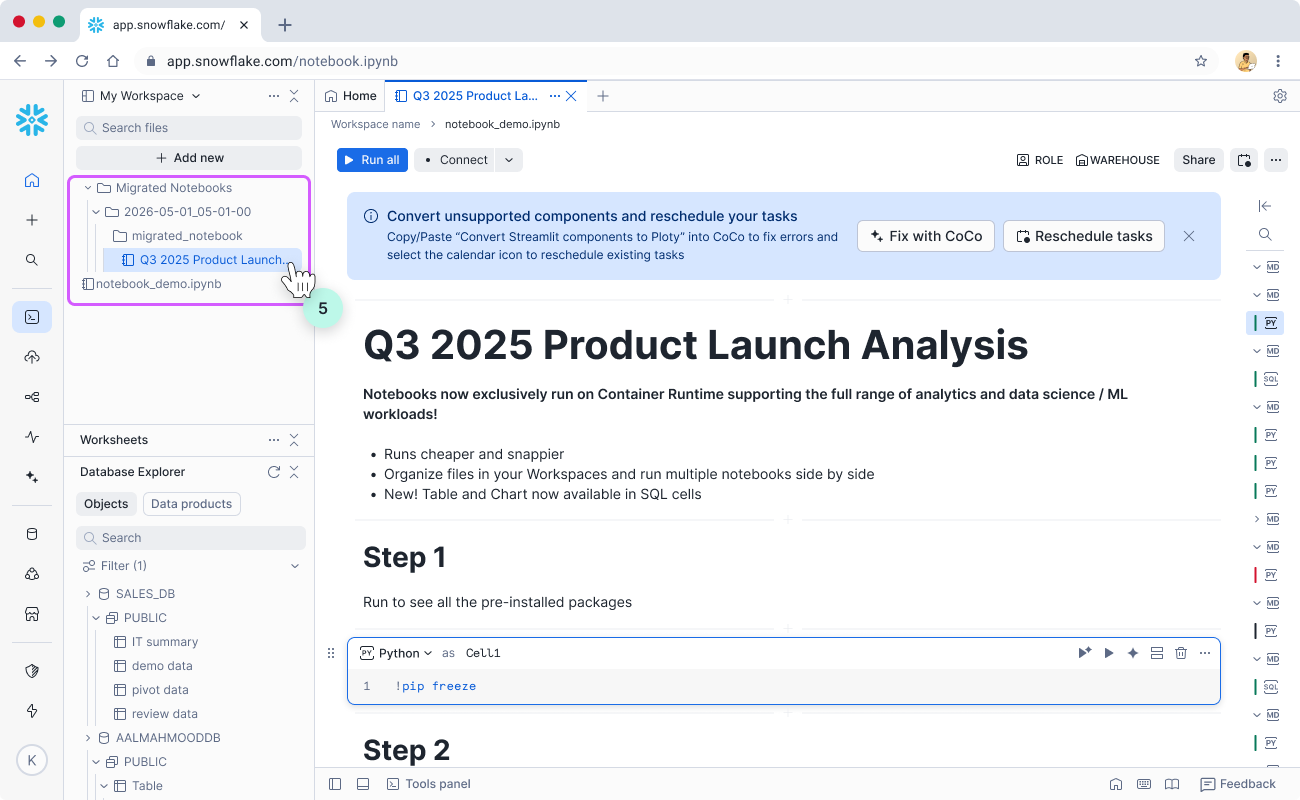This screenshot has height=800, width=1300.
Task: Open the My Workspace dropdown
Action: click(x=141, y=96)
